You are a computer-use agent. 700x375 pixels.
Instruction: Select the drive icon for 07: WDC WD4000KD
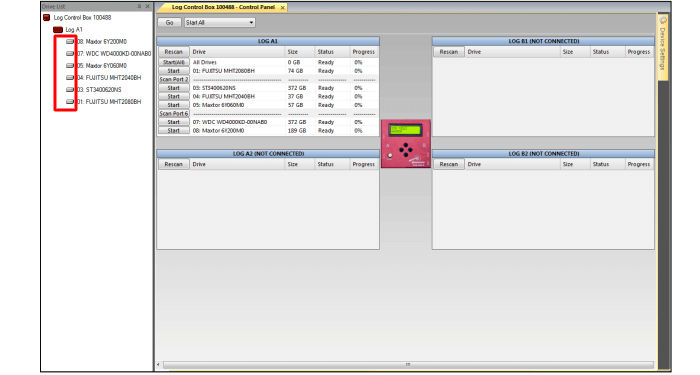[70, 54]
